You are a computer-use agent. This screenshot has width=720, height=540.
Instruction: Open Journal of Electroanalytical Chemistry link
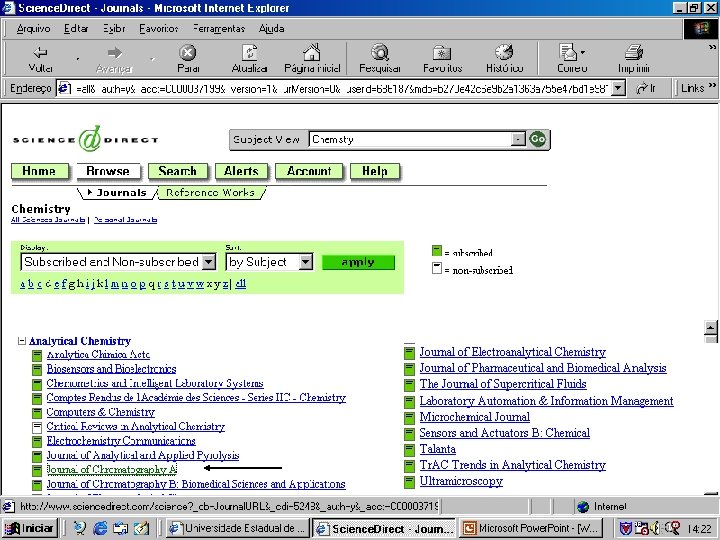(512, 352)
